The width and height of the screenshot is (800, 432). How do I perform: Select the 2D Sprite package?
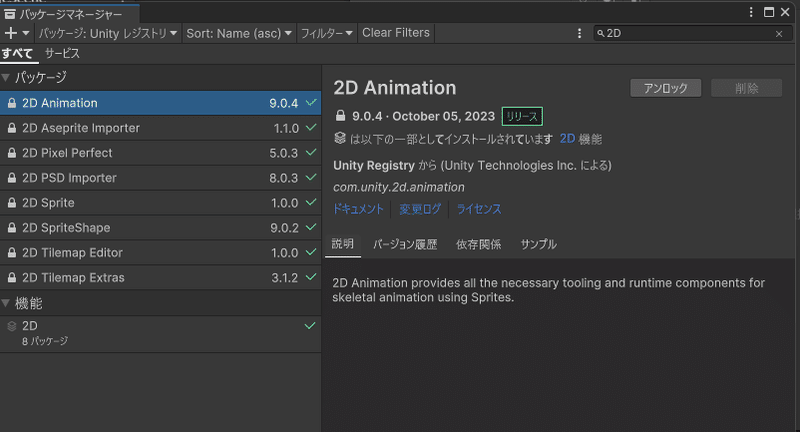click(160, 203)
